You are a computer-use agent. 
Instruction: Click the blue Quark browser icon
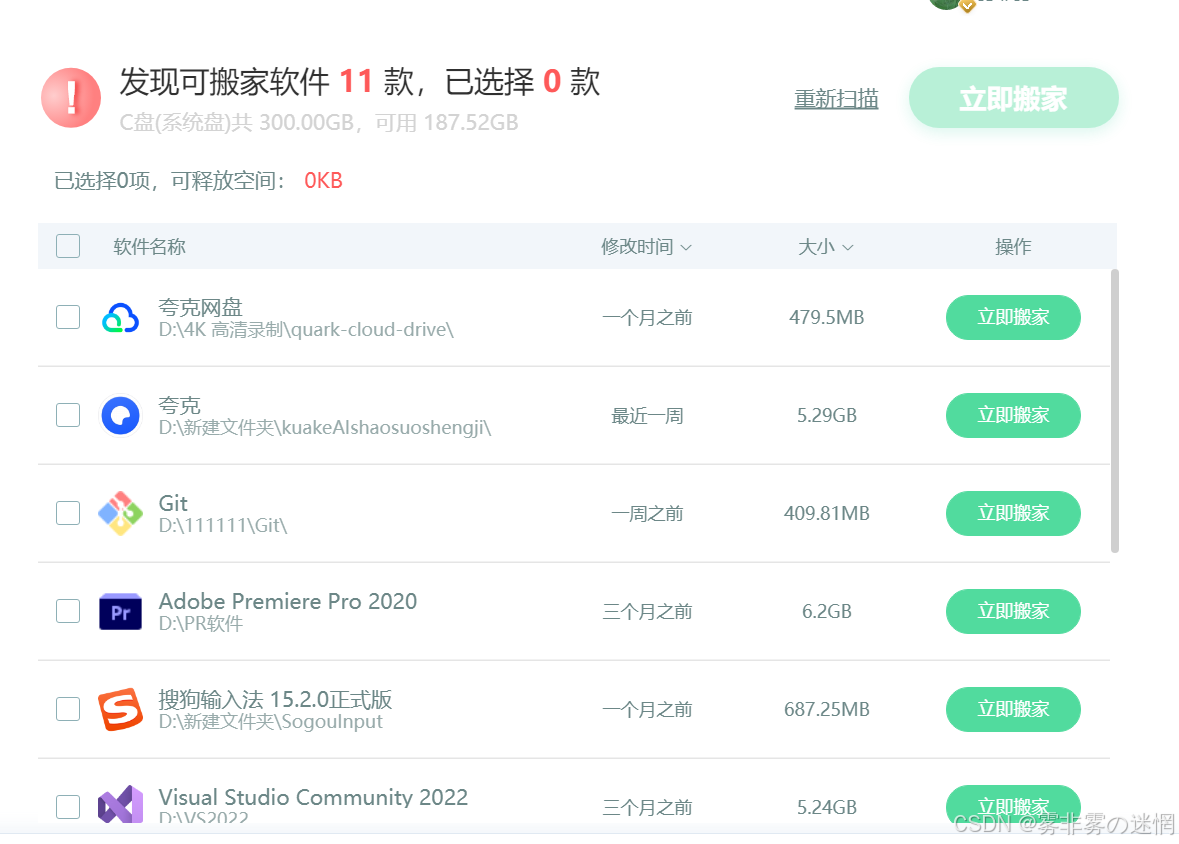[x=120, y=415]
